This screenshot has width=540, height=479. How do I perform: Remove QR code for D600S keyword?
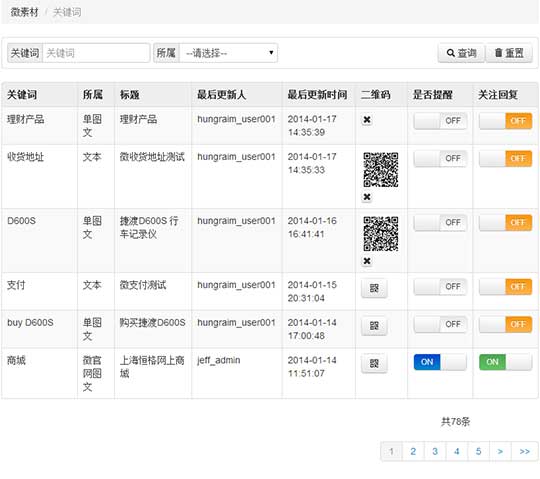click(x=367, y=261)
